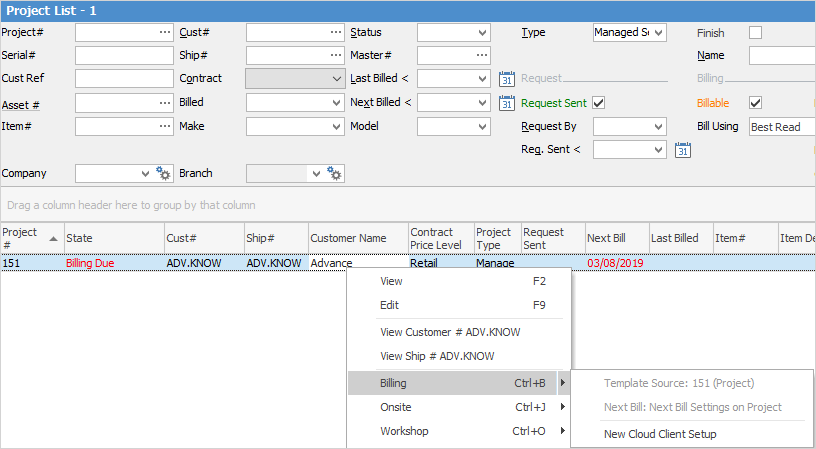816x449 pixels.
Task: Click the Company field gear icon
Action: point(164,174)
